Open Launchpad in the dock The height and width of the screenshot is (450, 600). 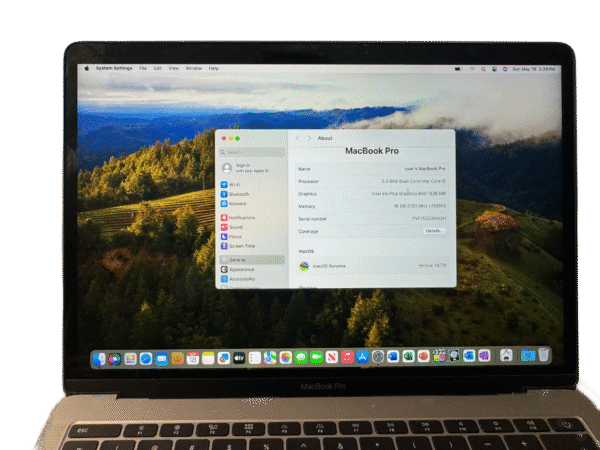tap(130, 359)
